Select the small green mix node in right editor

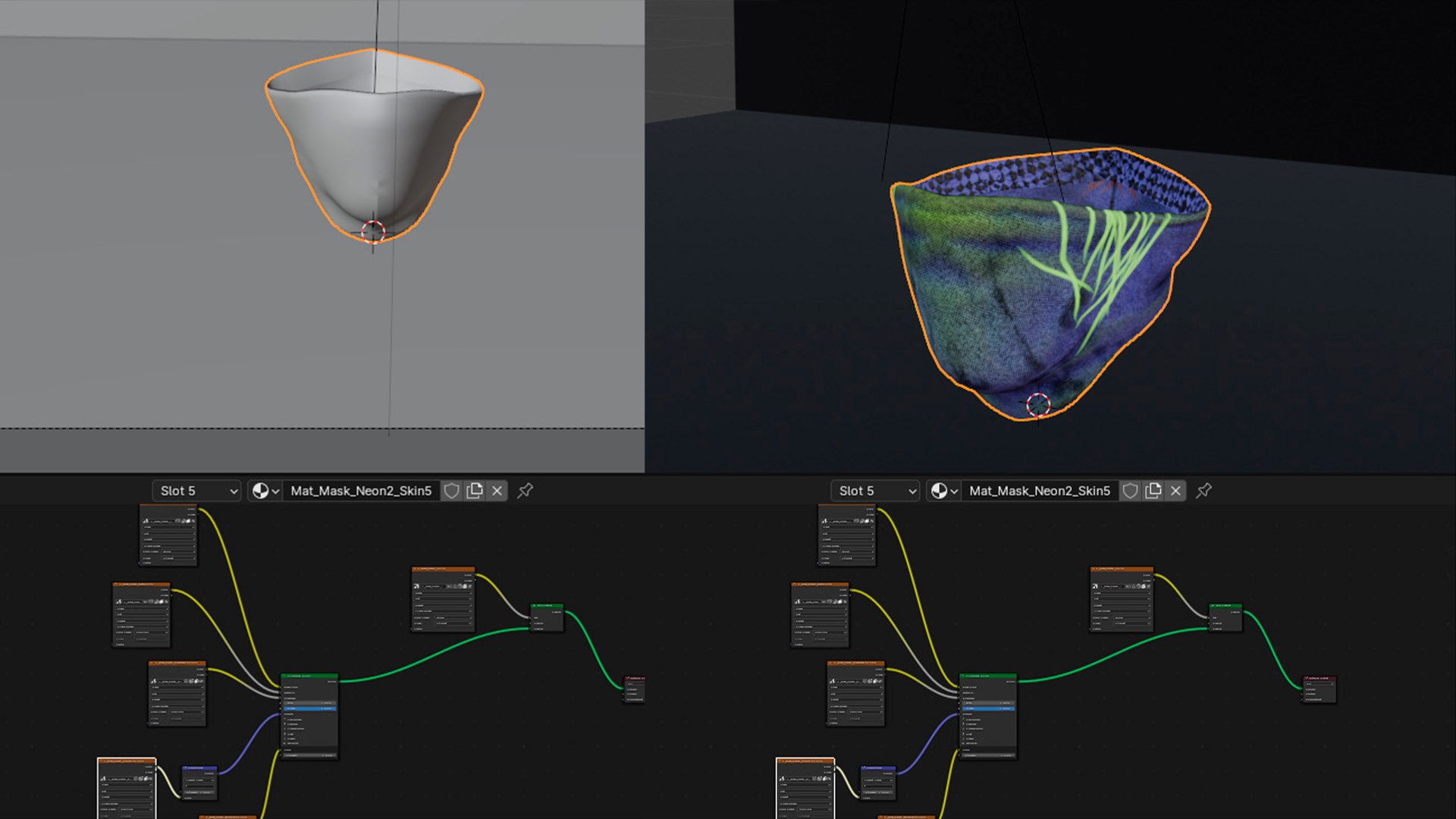point(1226,617)
